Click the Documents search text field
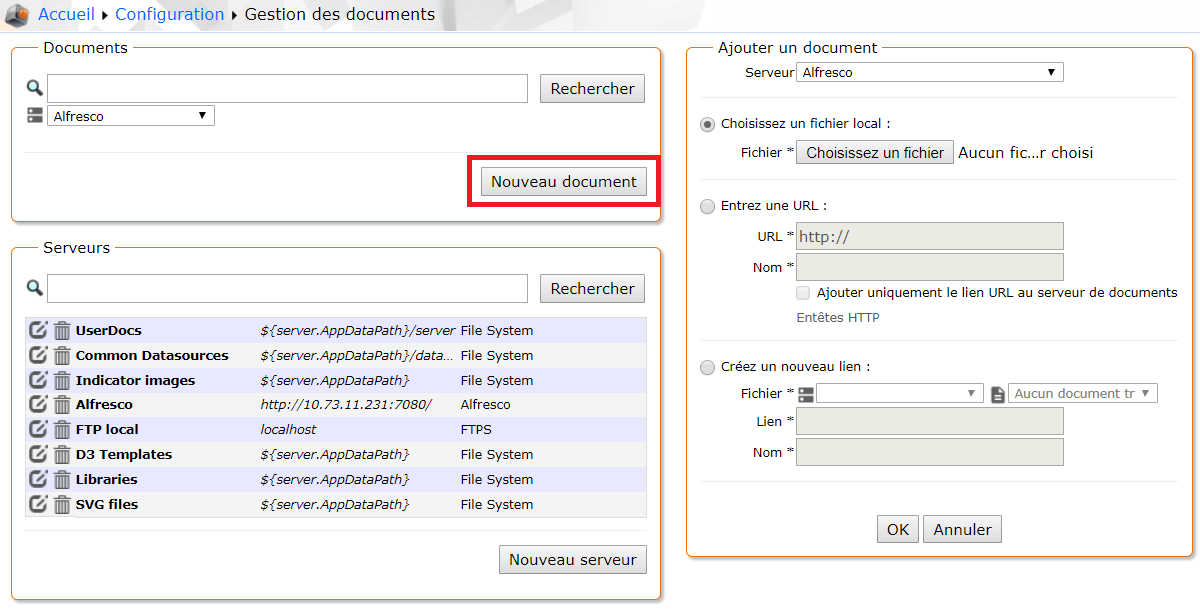The width and height of the screenshot is (1200, 614). click(287, 88)
